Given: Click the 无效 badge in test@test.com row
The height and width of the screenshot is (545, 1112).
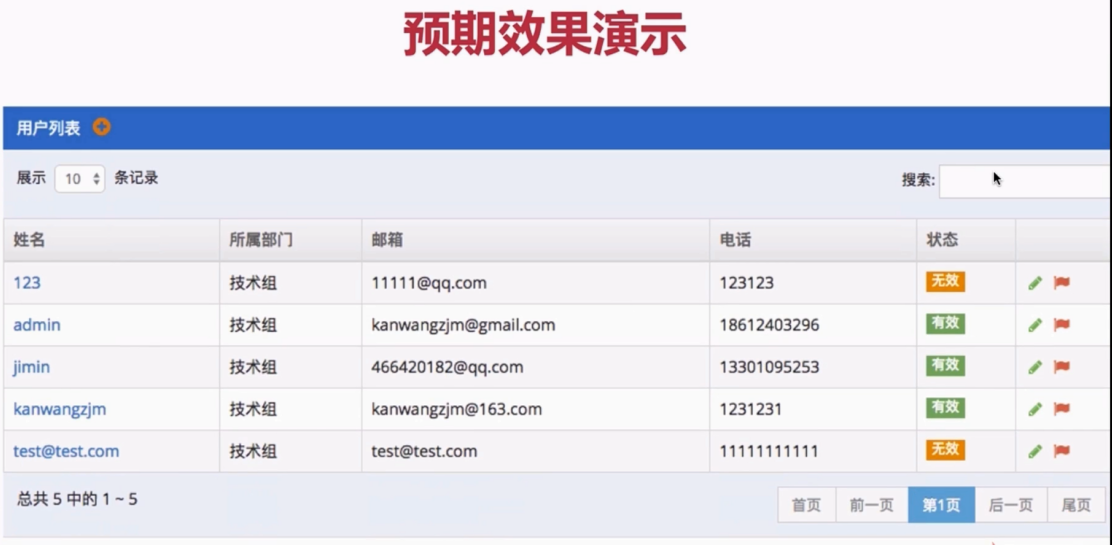Looking at the screenshot, I should pos(945,449).
